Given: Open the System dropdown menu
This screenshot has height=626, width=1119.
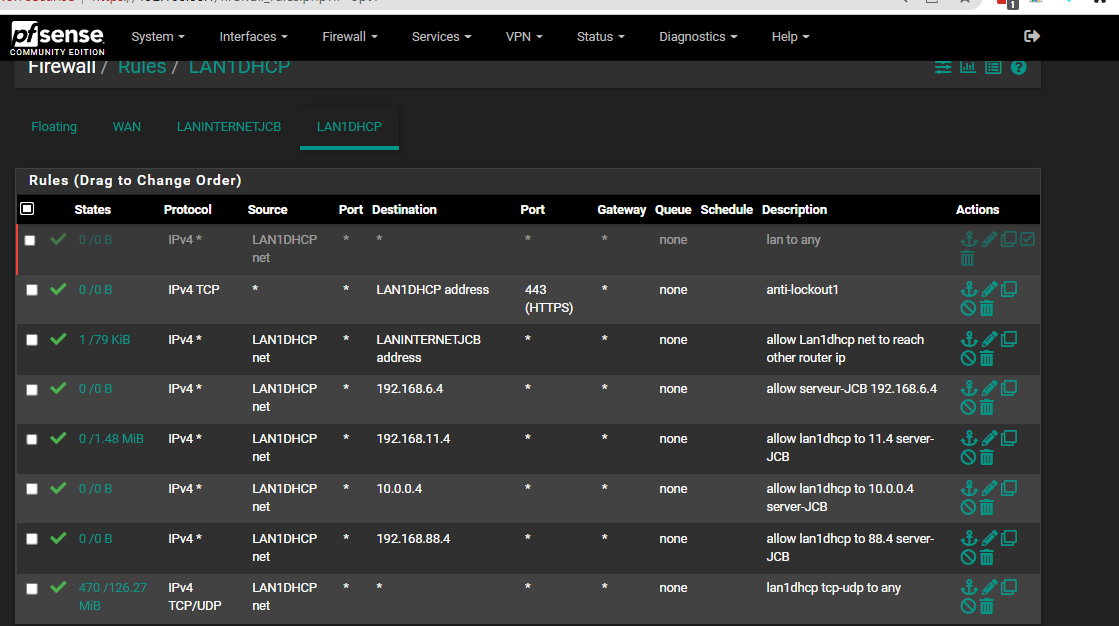Looking at the screenshot, I should (158, 36).
